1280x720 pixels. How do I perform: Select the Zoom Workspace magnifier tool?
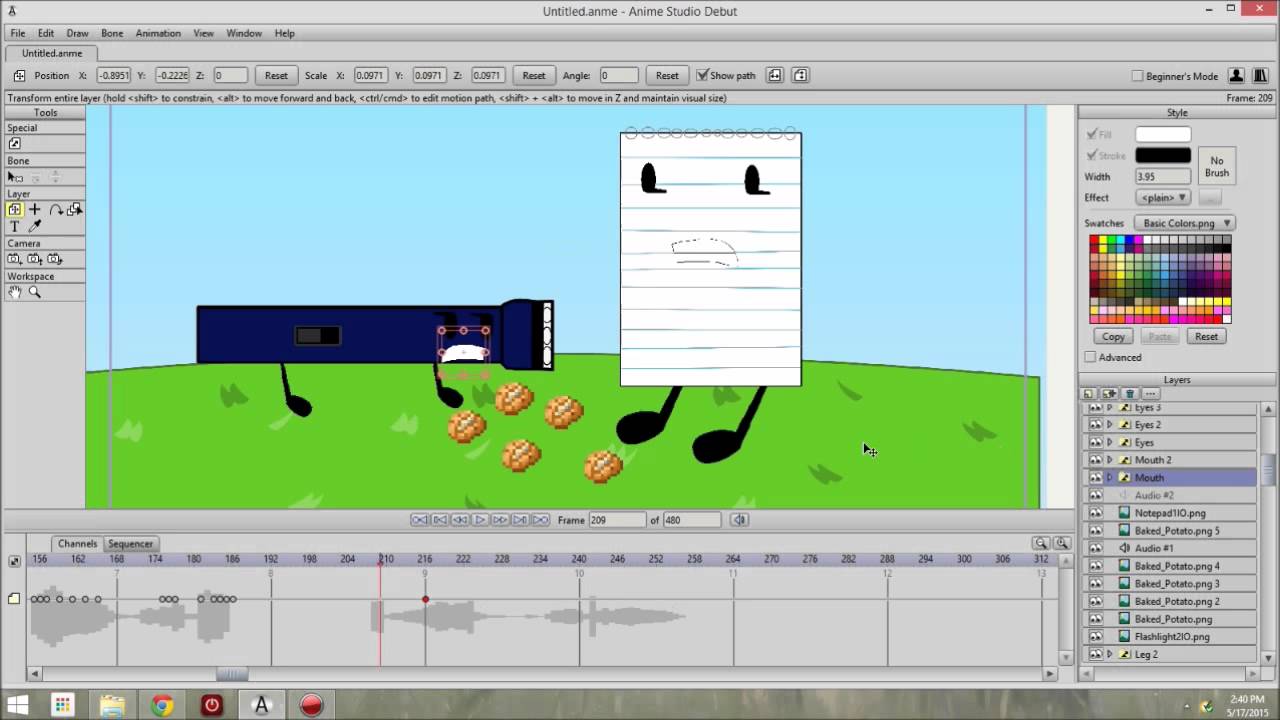[x=35, y=292]
